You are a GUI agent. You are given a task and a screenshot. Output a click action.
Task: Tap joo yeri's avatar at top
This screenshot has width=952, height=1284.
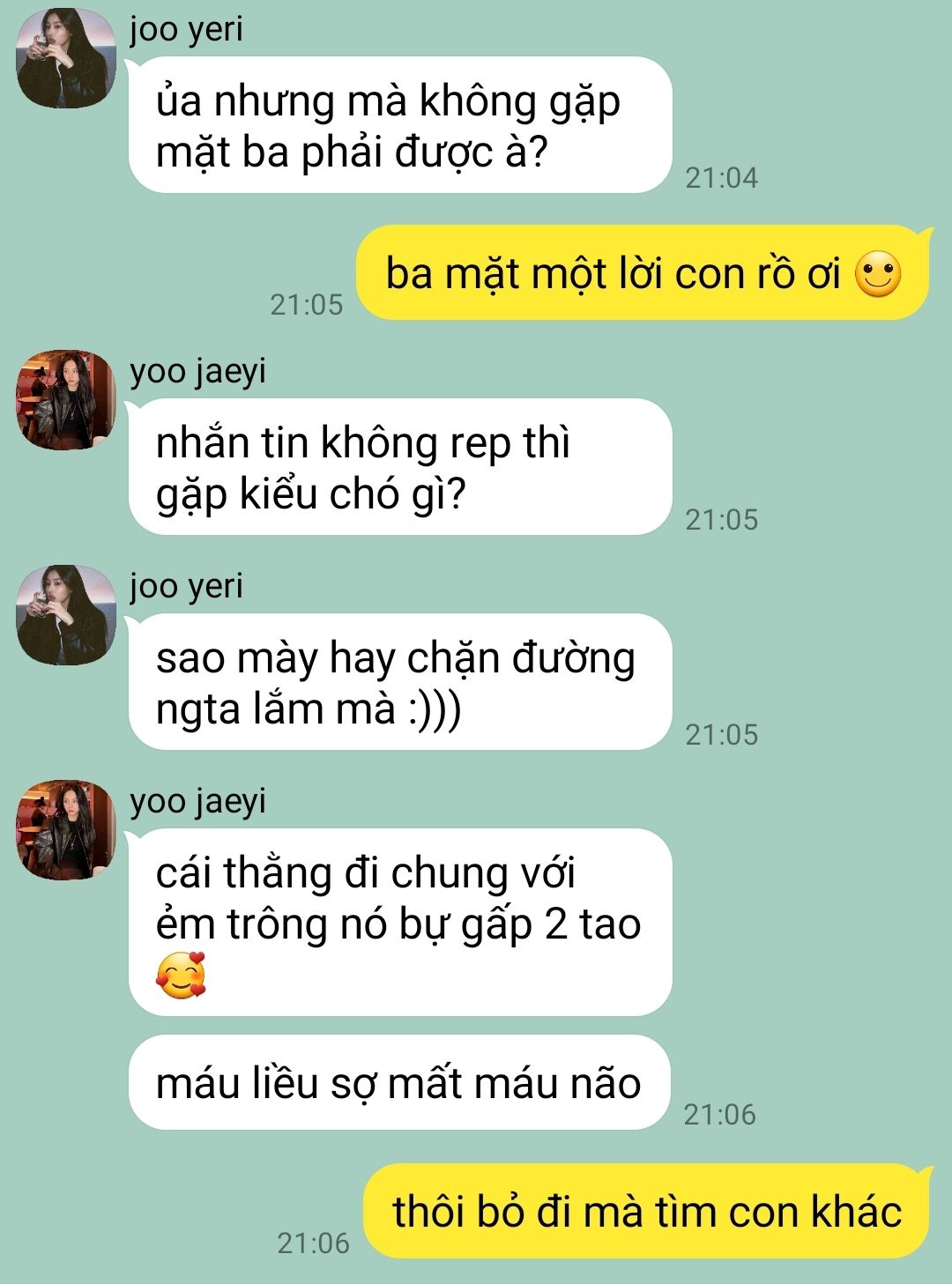pyautogui.click(x=66, y=58)
